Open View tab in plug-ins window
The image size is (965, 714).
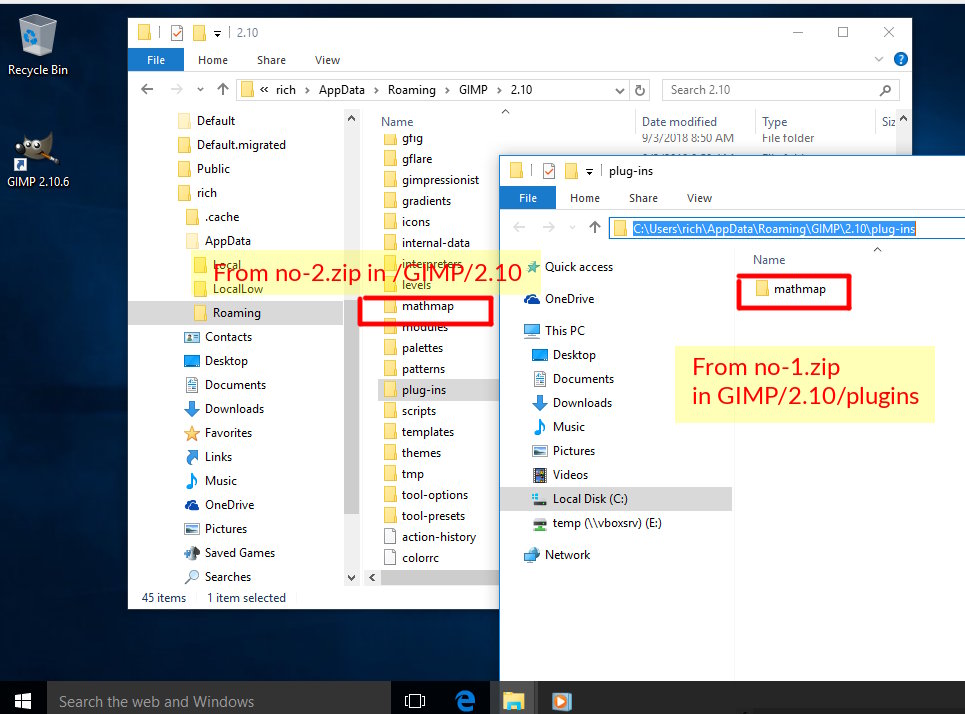pyautogui.click(x=699, y=198)
